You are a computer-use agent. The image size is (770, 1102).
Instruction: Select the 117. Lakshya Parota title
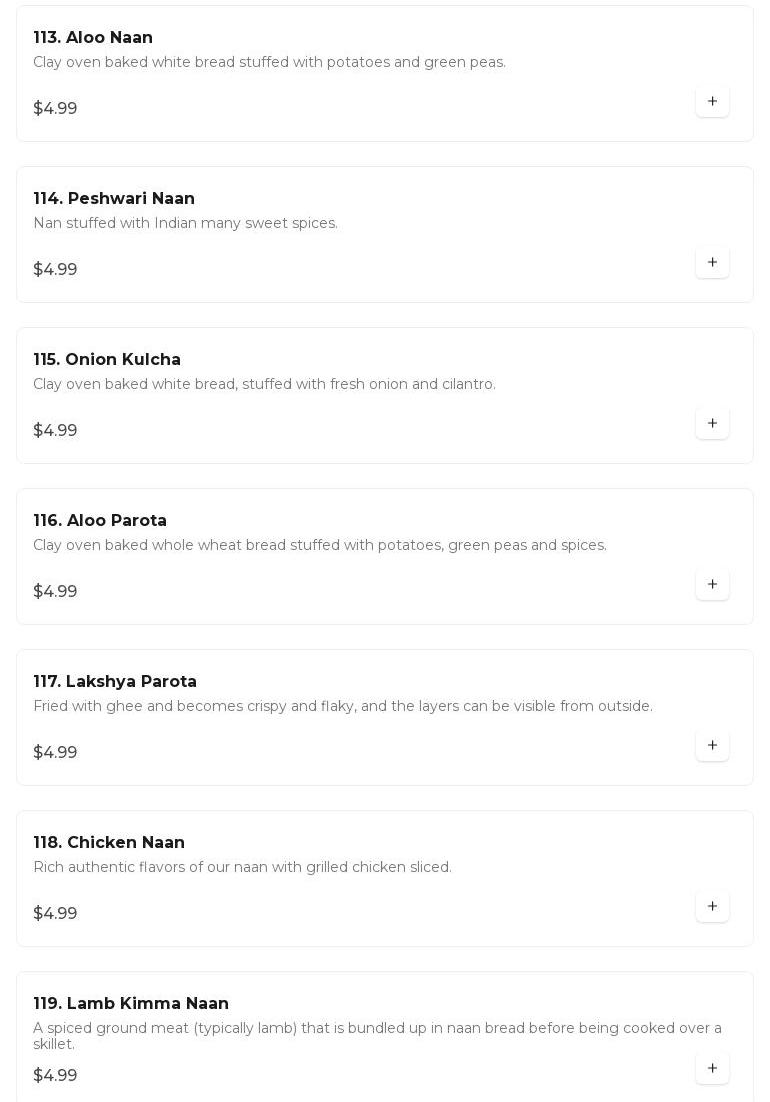115,682
